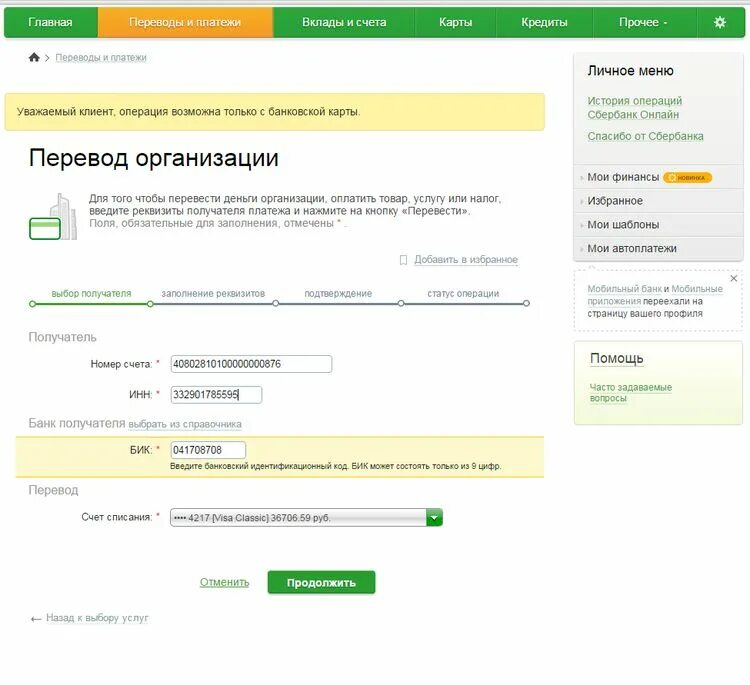Screen dimensions: 750x685
Task: Focus the БИК input field
Action: tap(208, 450)
